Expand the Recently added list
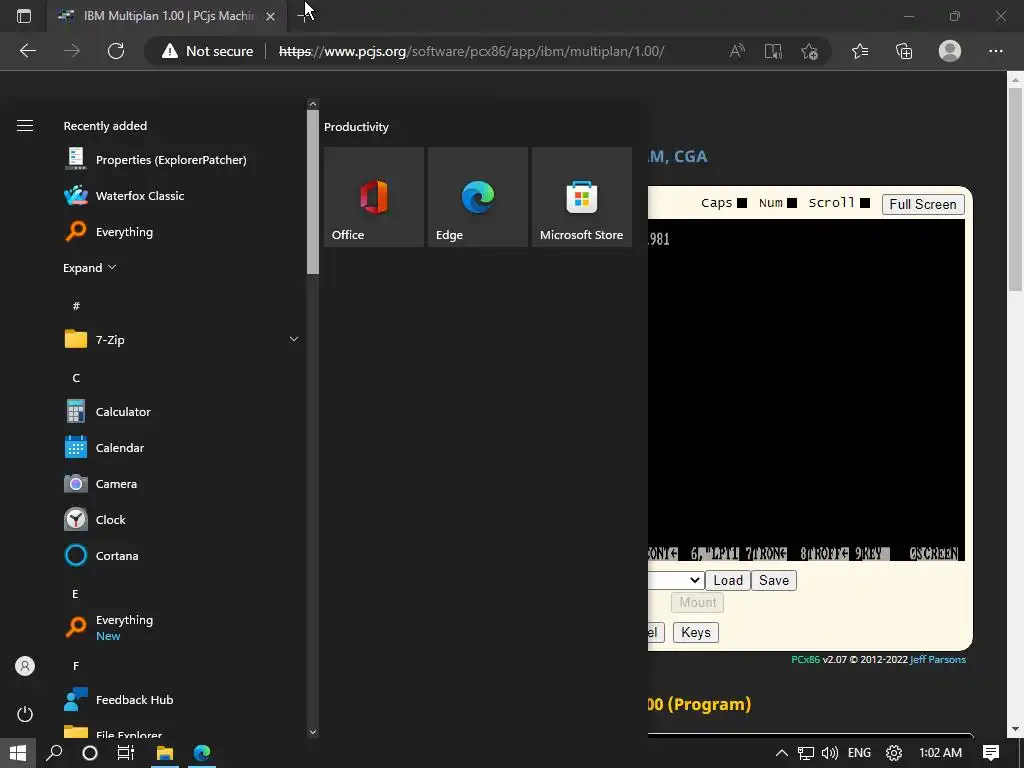 [89, 268]
